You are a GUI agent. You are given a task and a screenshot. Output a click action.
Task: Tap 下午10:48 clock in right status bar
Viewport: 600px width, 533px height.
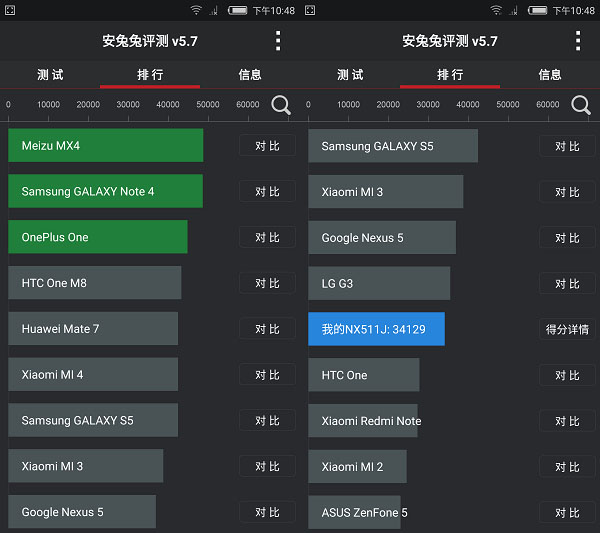(x=574, y=11)
